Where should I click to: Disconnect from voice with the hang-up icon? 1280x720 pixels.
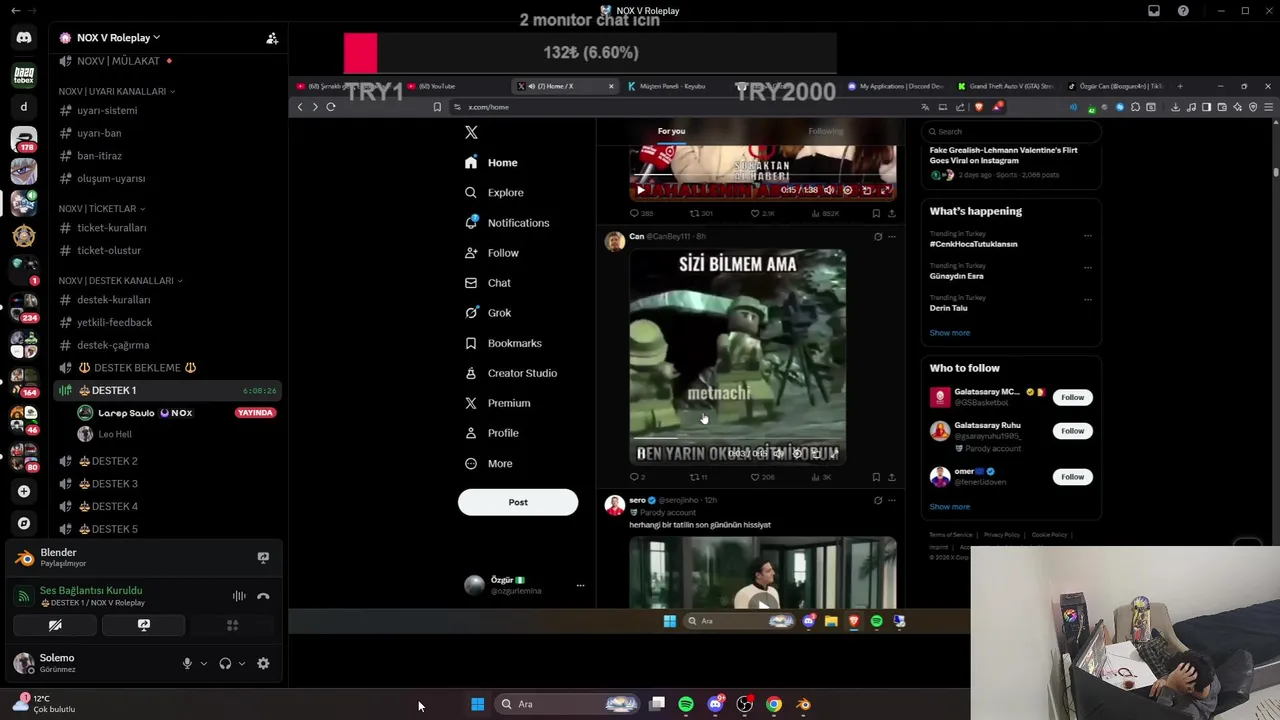(263, 596)
